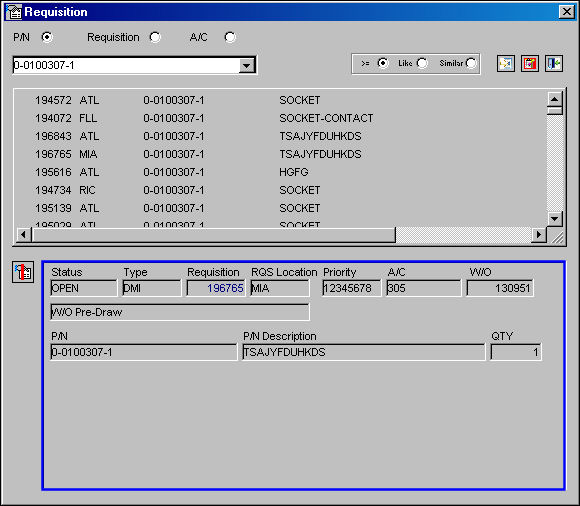Select row 194072 FLL SOCKET-CONTACT
The width and height of the screenshot is (580, 506).
tap(280, 118)
